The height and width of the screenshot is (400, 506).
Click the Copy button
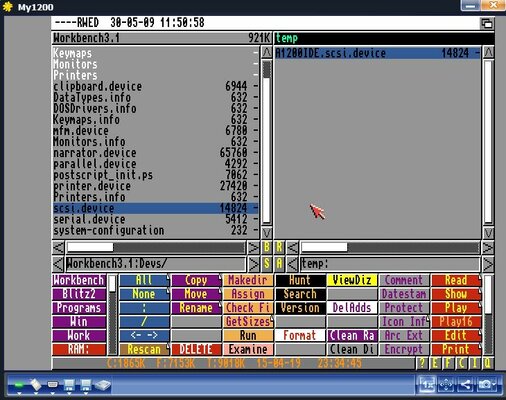pyautogui.click(x=196, y=280)
